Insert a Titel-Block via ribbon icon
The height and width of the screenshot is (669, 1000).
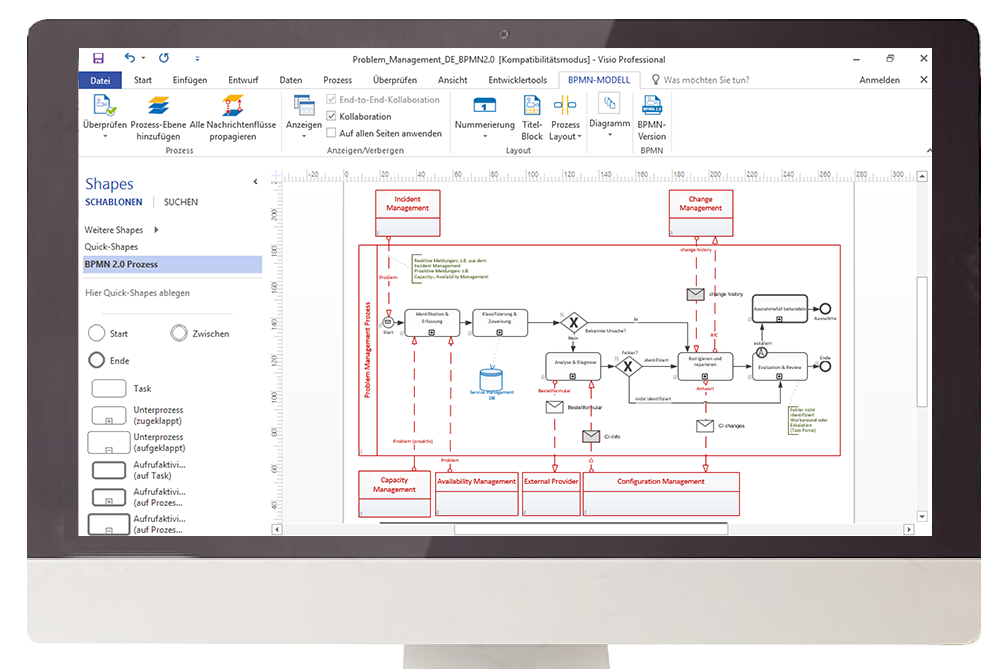532,105
